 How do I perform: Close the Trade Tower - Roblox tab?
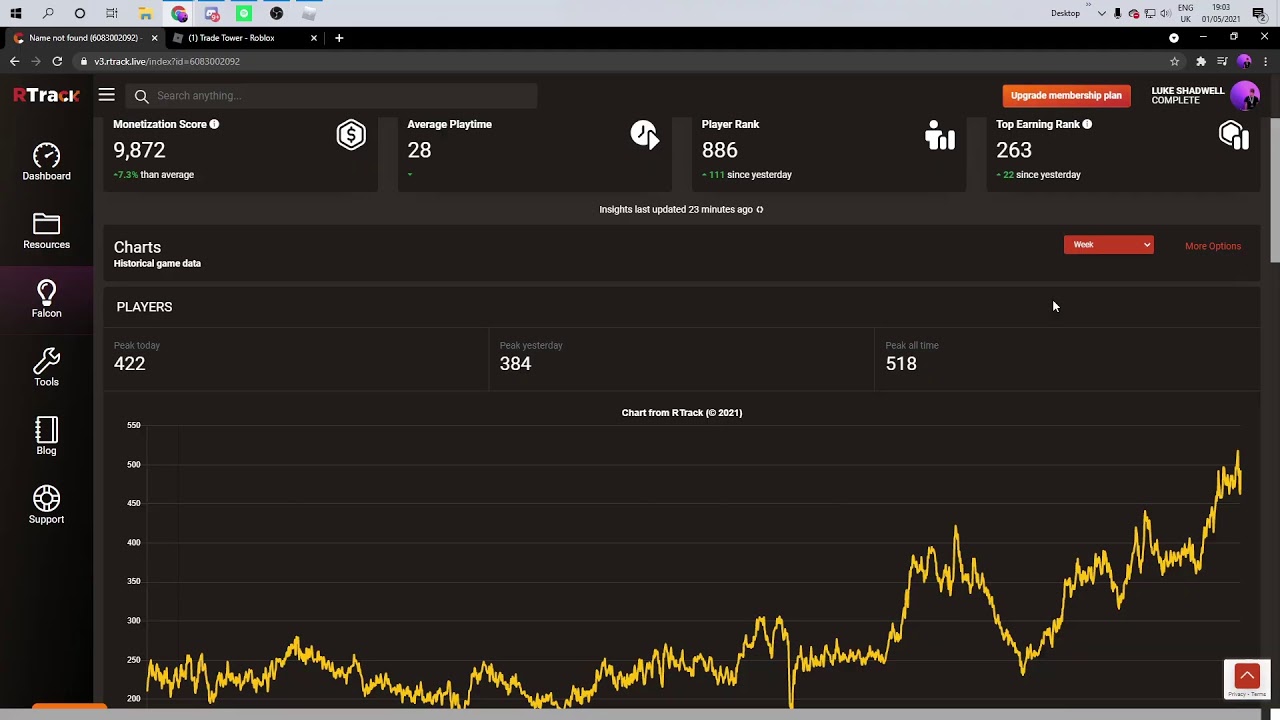314,38
